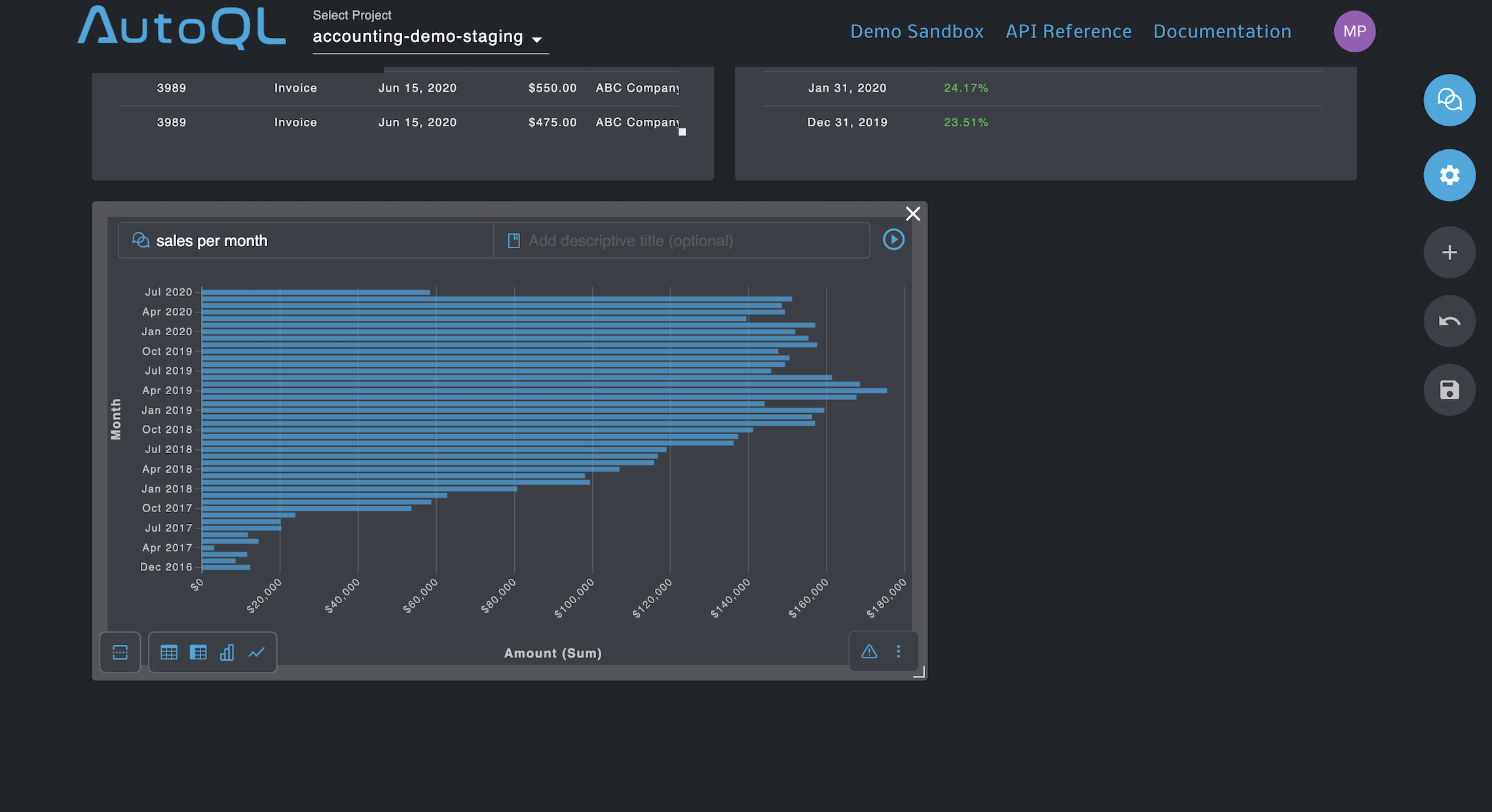Open dashboard settings gear button

[1449, 175]
